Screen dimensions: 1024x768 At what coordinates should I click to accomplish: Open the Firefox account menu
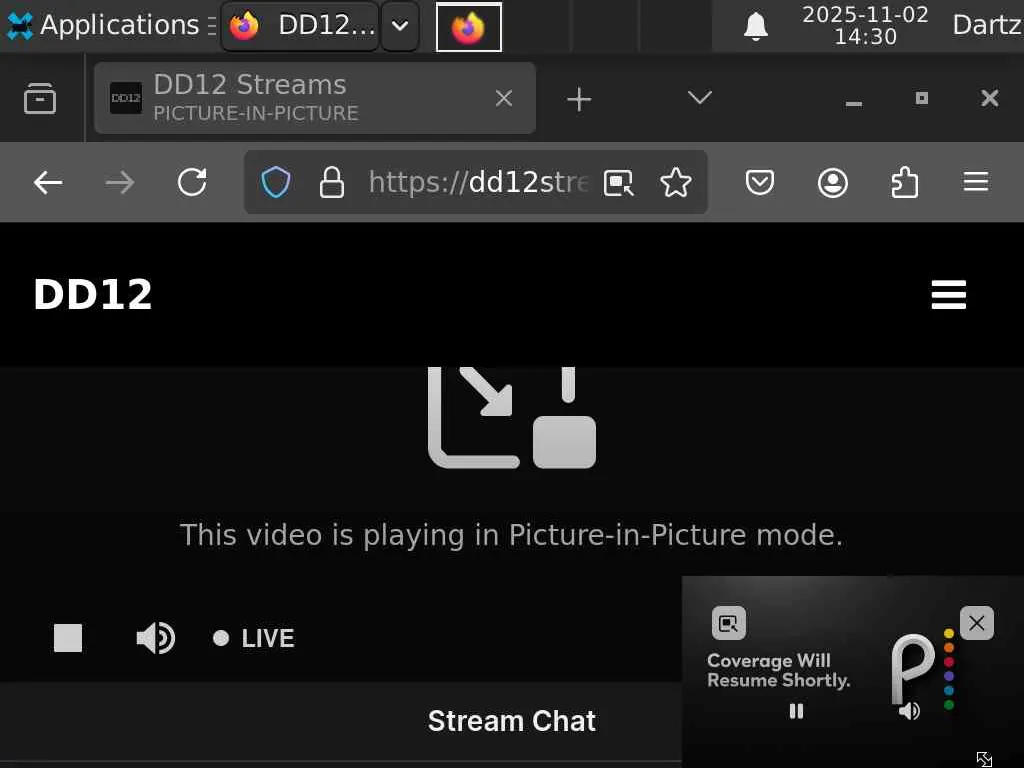[833, 182]
